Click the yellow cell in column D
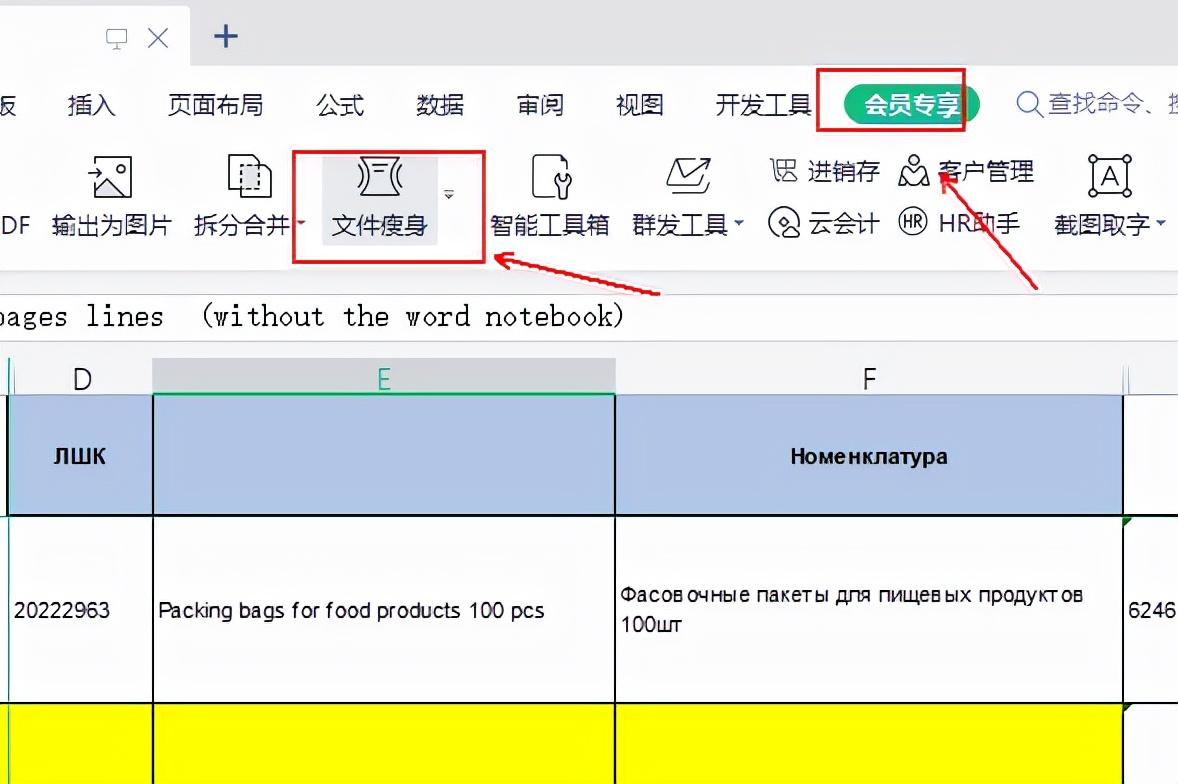Image resolution: width=1178 pixels, height=784 pixels. click(x=80, y=744)
